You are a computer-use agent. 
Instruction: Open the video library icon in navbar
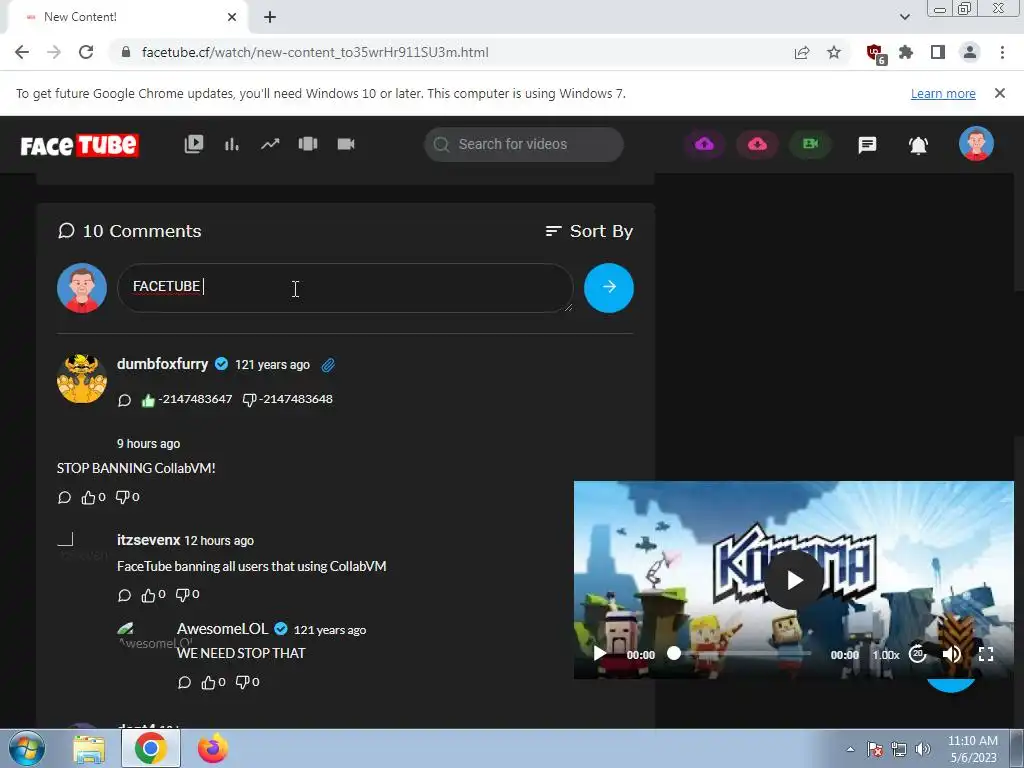[x=194, y=144]
